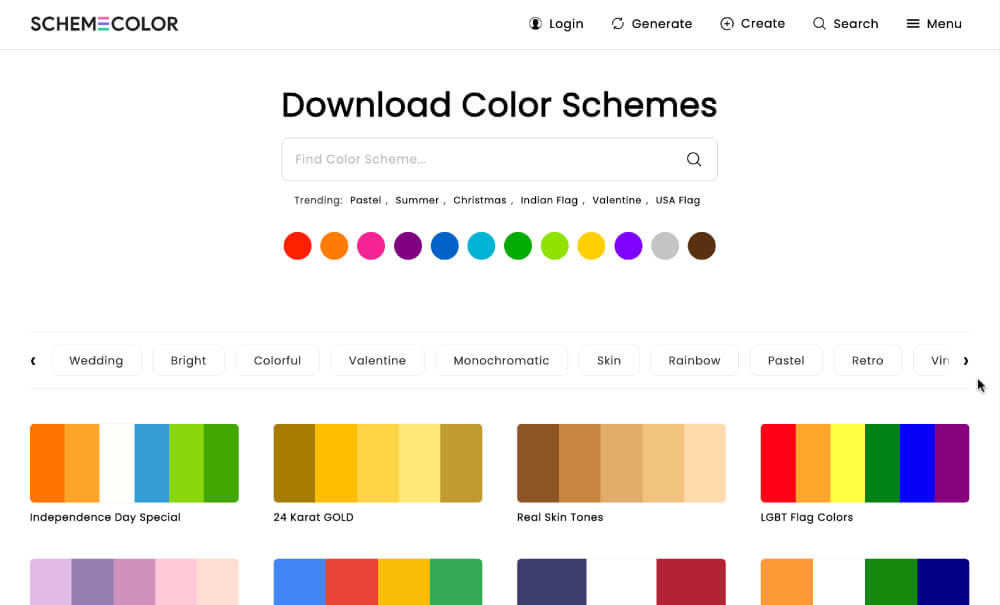Select the Monochromatic category tab
Image resolution: width=1000 pixels, height=605 pixels.
coord(501,360)
